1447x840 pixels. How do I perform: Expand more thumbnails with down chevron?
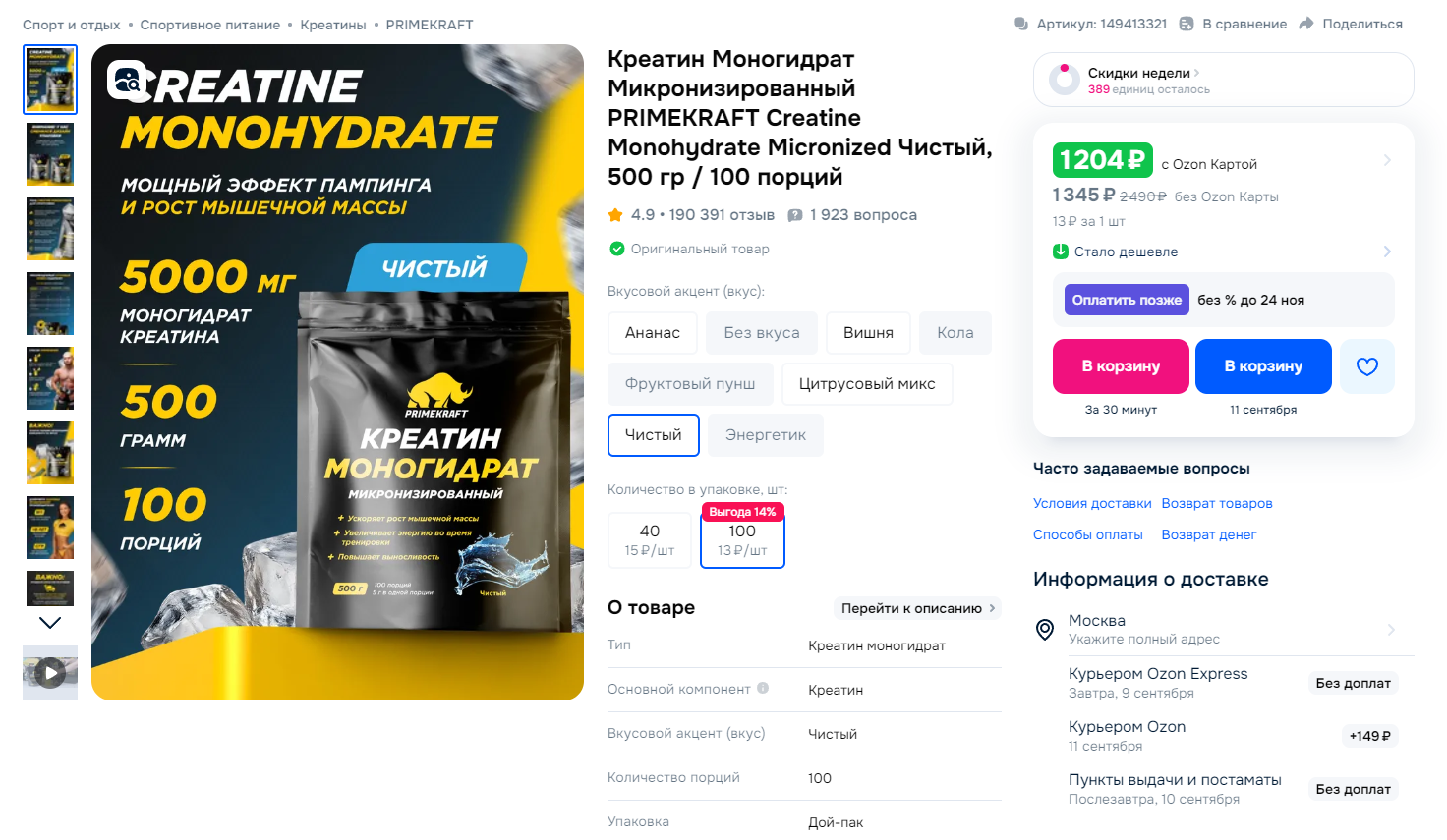[x=50, y=622]
